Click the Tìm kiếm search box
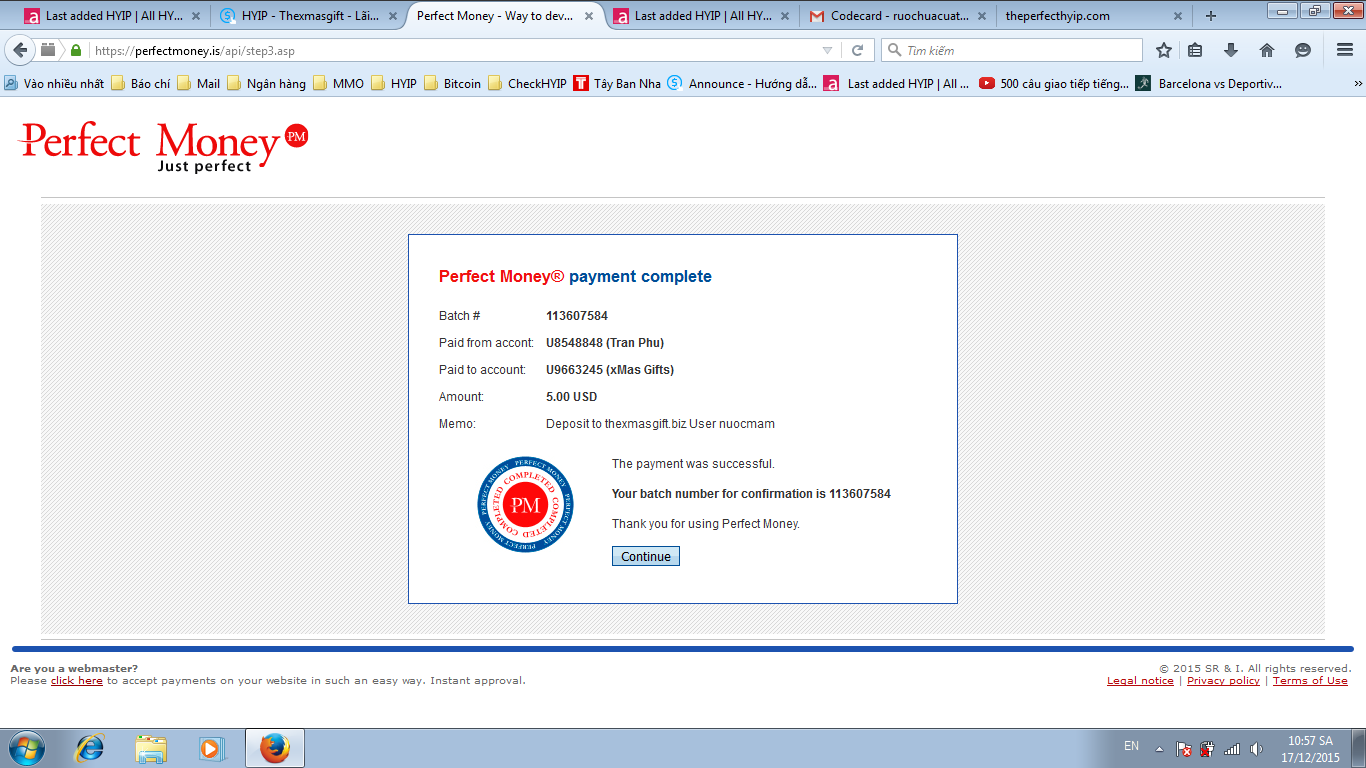Screen dimensions: 1366x768 (1011, 50)
